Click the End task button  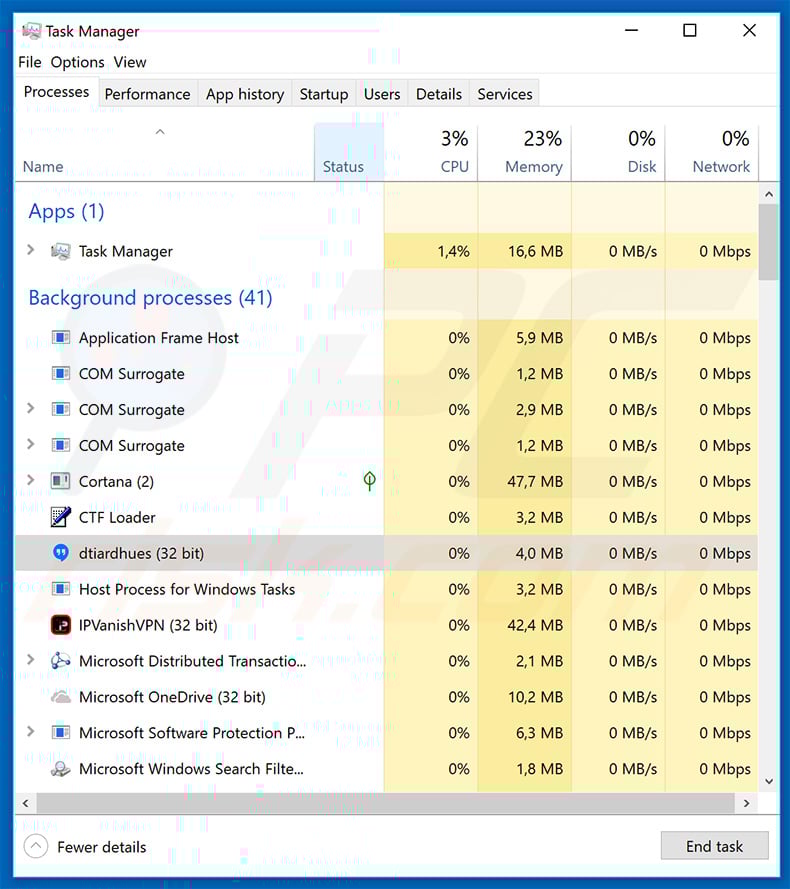click(715, 846)
